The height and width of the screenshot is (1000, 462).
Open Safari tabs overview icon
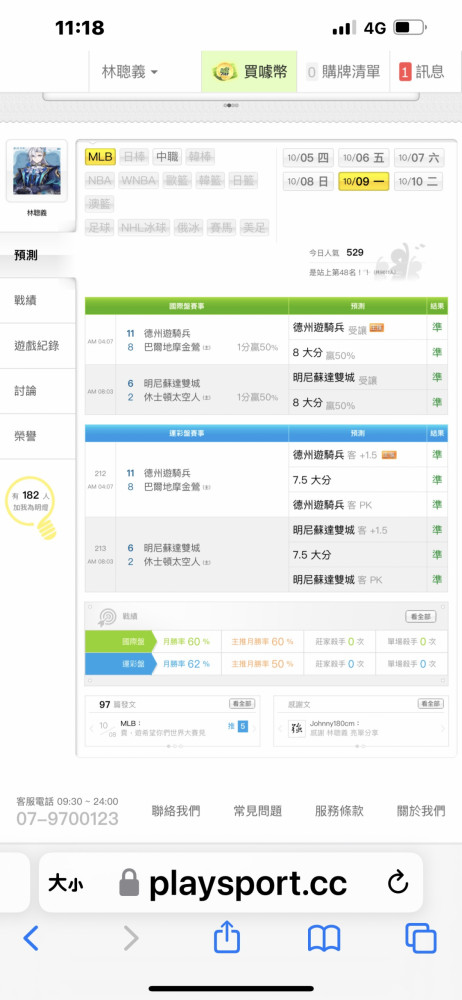click(x=421, y=938)
